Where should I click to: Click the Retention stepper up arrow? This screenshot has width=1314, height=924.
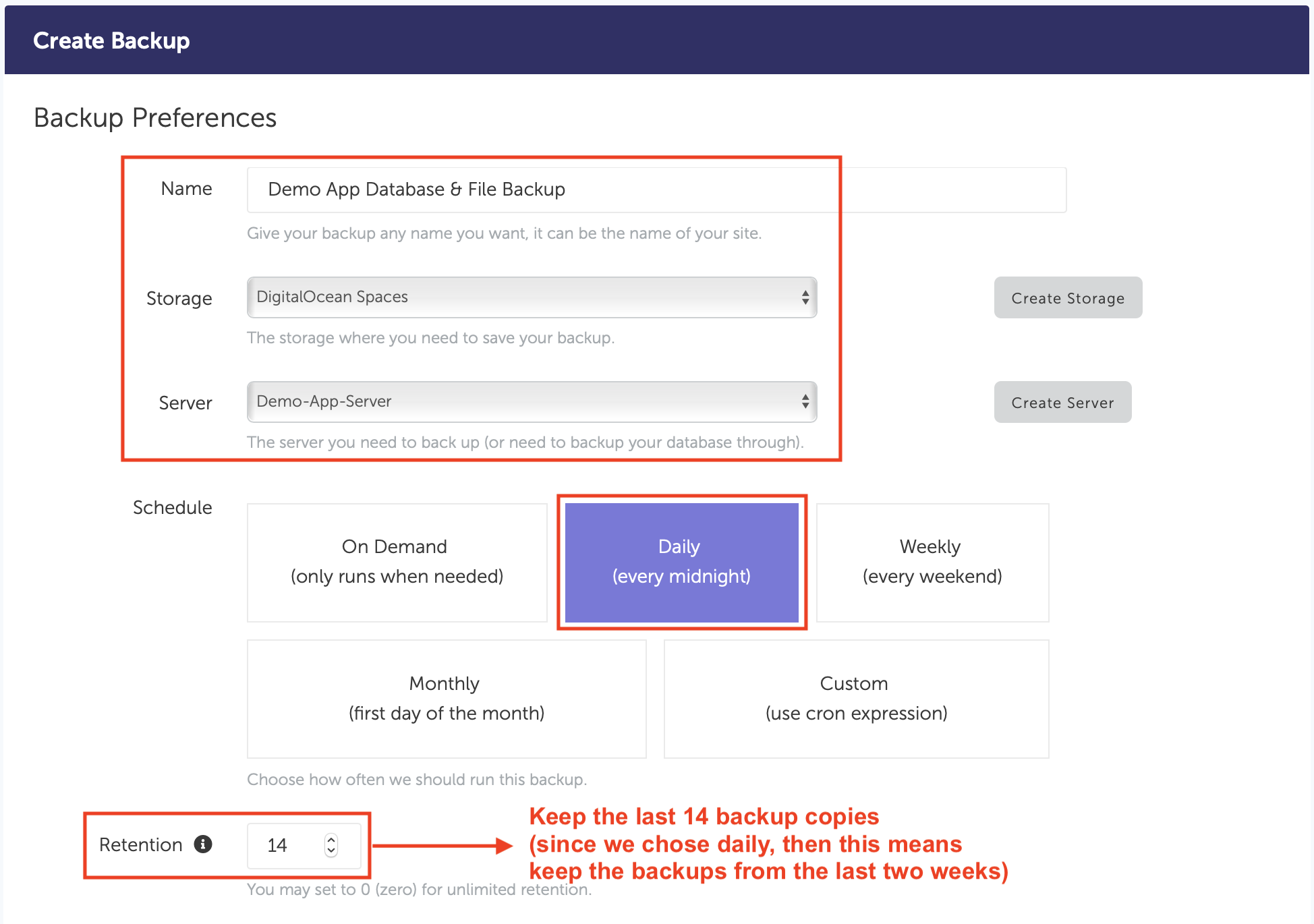331,839
